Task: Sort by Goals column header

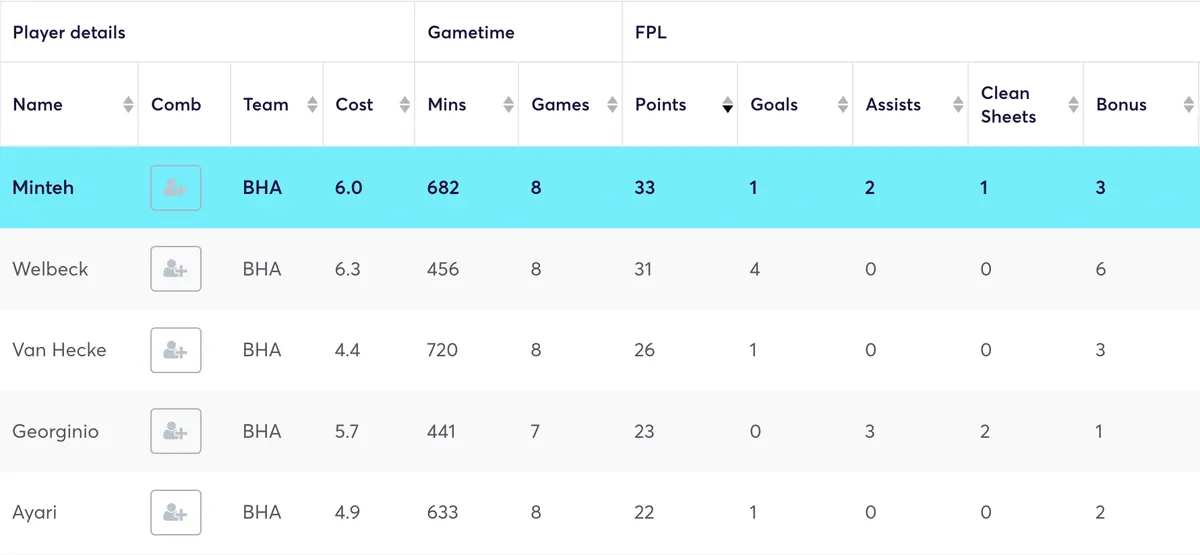Action: 774,105
